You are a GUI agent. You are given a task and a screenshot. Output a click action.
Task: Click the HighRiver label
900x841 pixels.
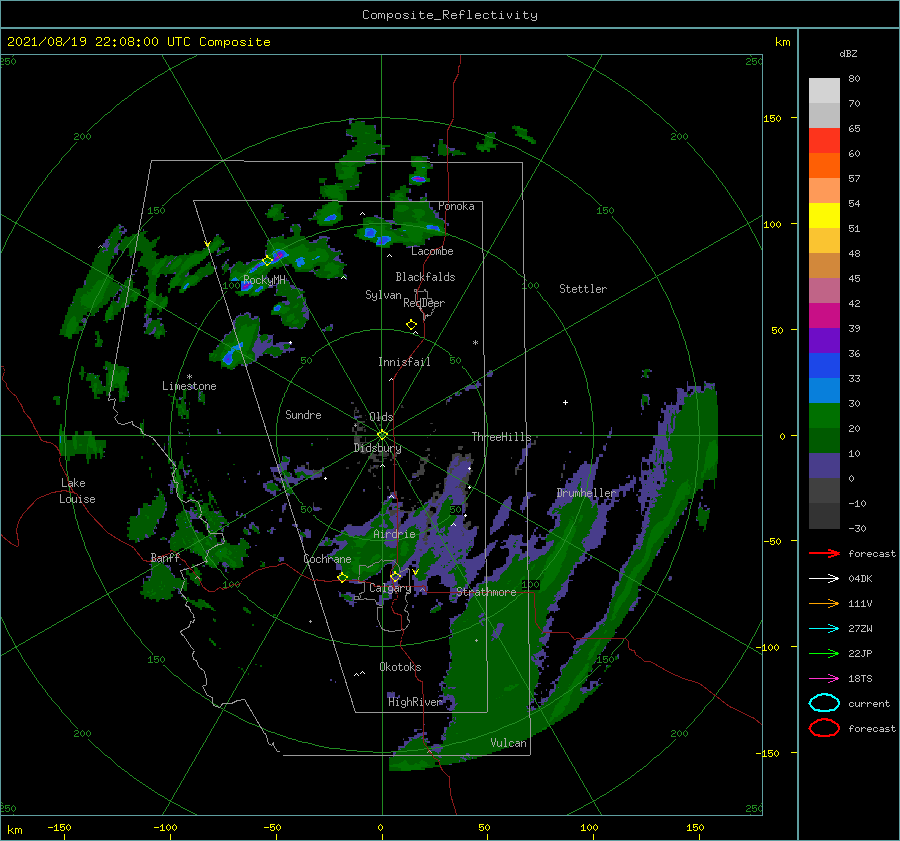point(414,702)
